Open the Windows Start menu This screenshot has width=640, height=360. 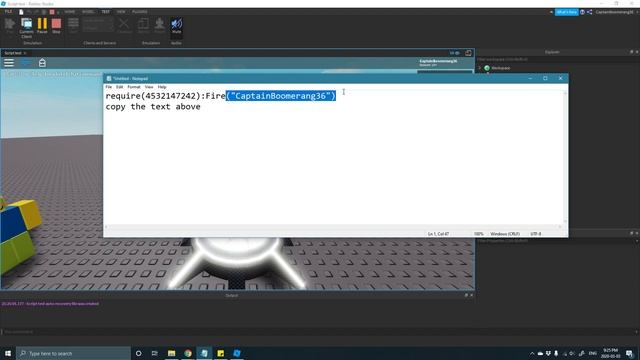8,353
